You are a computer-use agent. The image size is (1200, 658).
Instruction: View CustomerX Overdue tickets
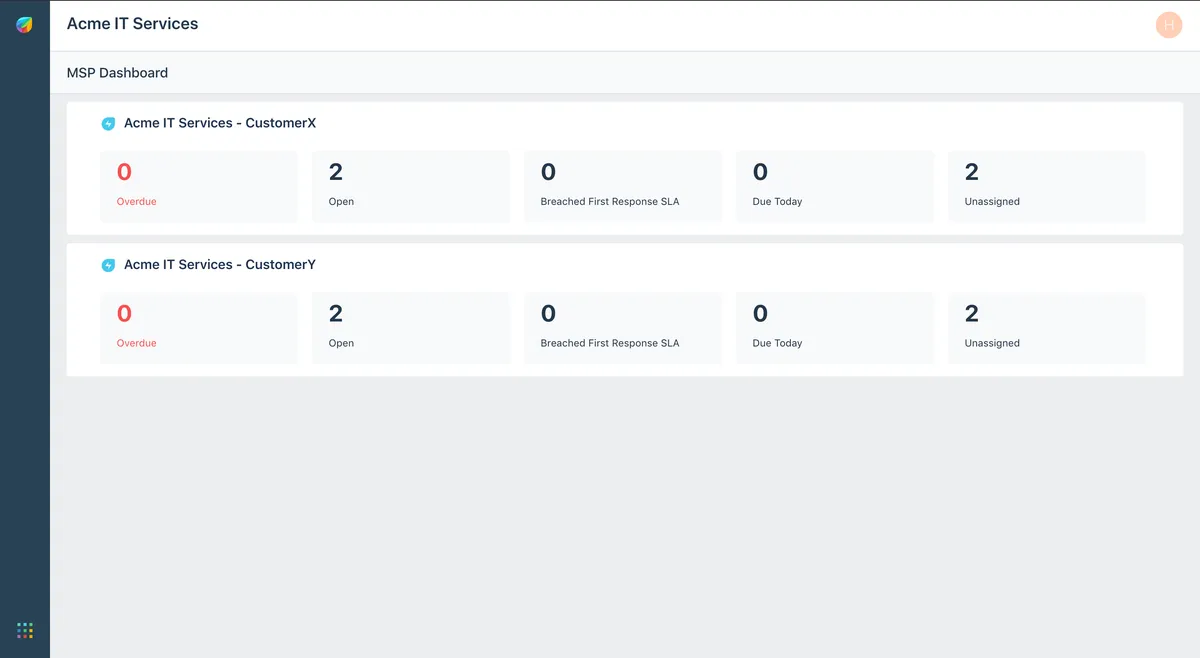199,186
